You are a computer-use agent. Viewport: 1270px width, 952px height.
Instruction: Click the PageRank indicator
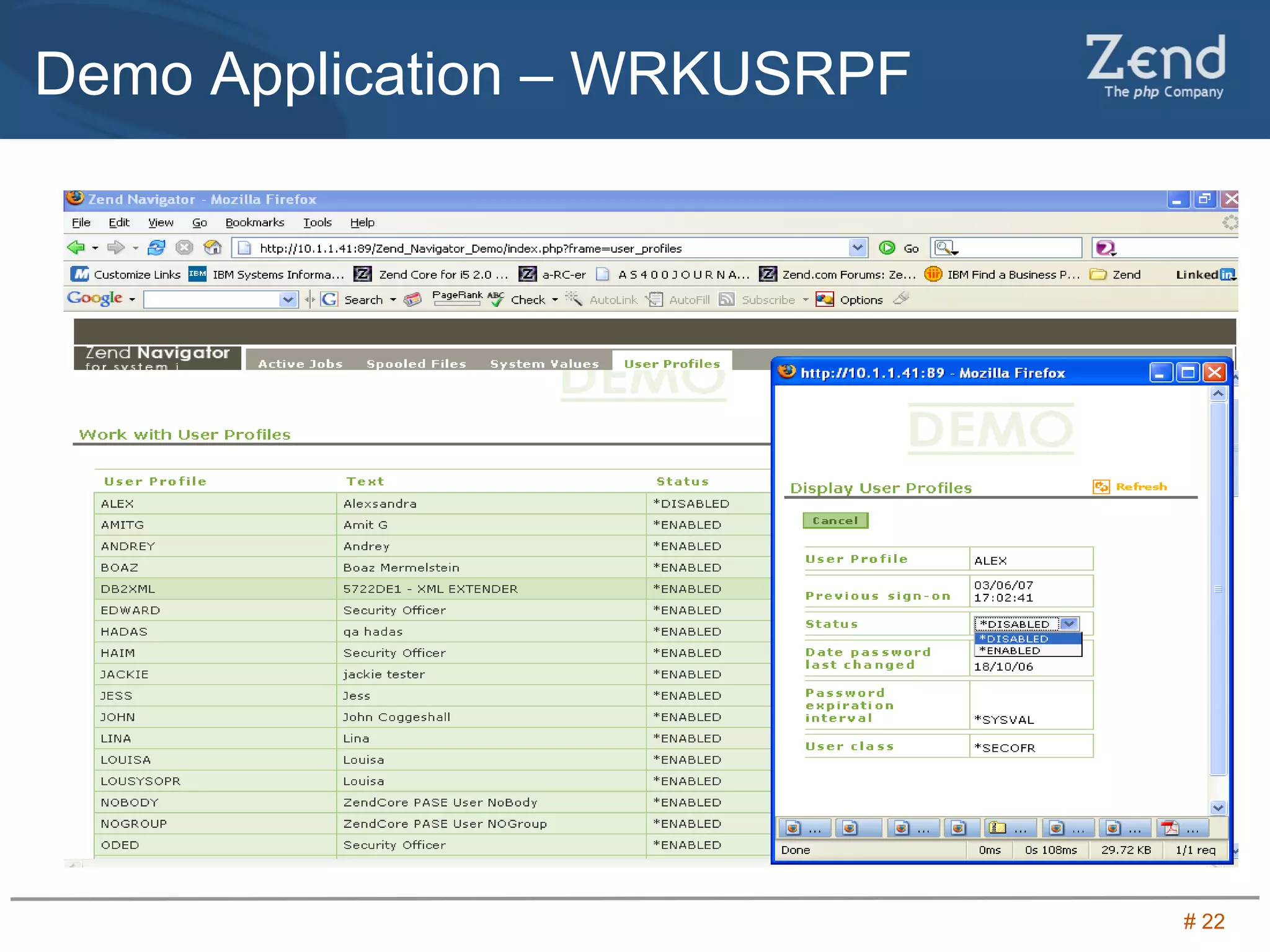(x=457, y=298)
